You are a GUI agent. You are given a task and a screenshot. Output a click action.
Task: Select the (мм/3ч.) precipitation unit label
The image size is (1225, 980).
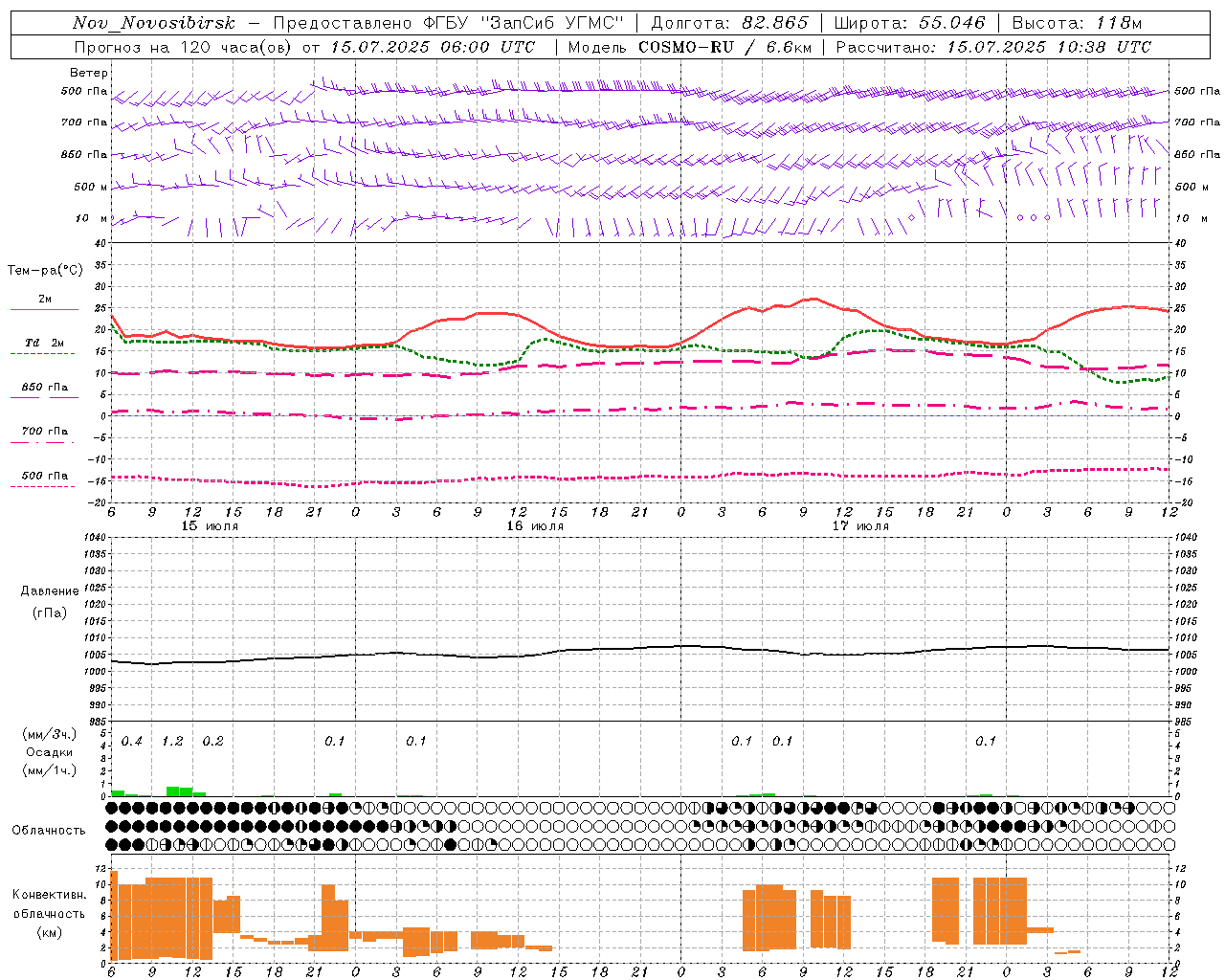[50, 734]
